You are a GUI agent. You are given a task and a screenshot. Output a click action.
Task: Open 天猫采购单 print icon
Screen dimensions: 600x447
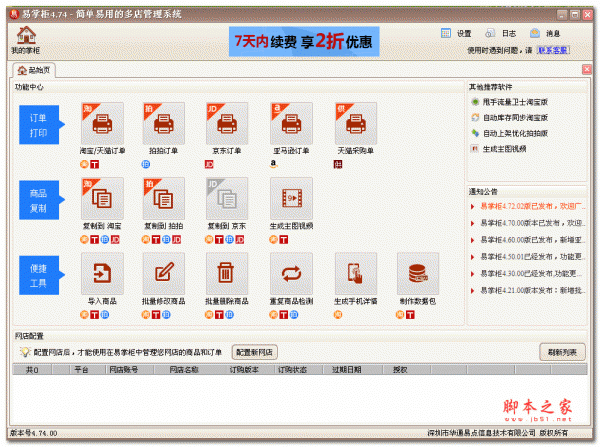point(356,123)
